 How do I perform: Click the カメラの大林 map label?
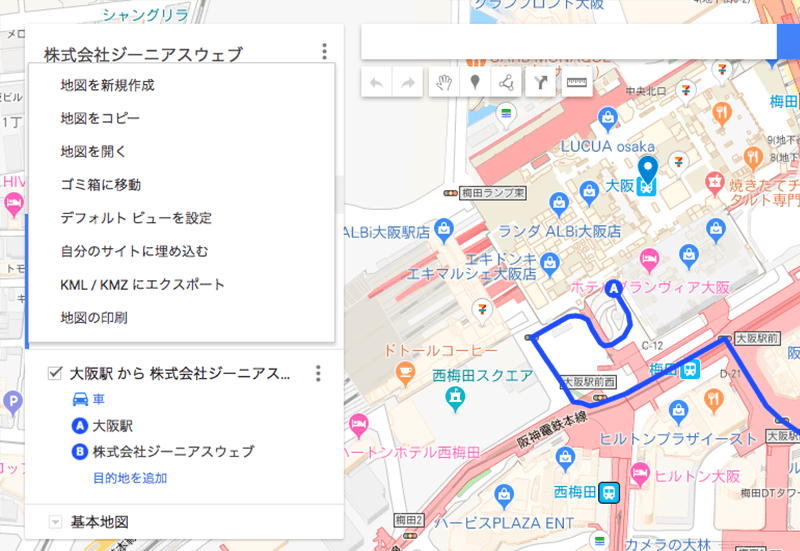coord(668,544)
